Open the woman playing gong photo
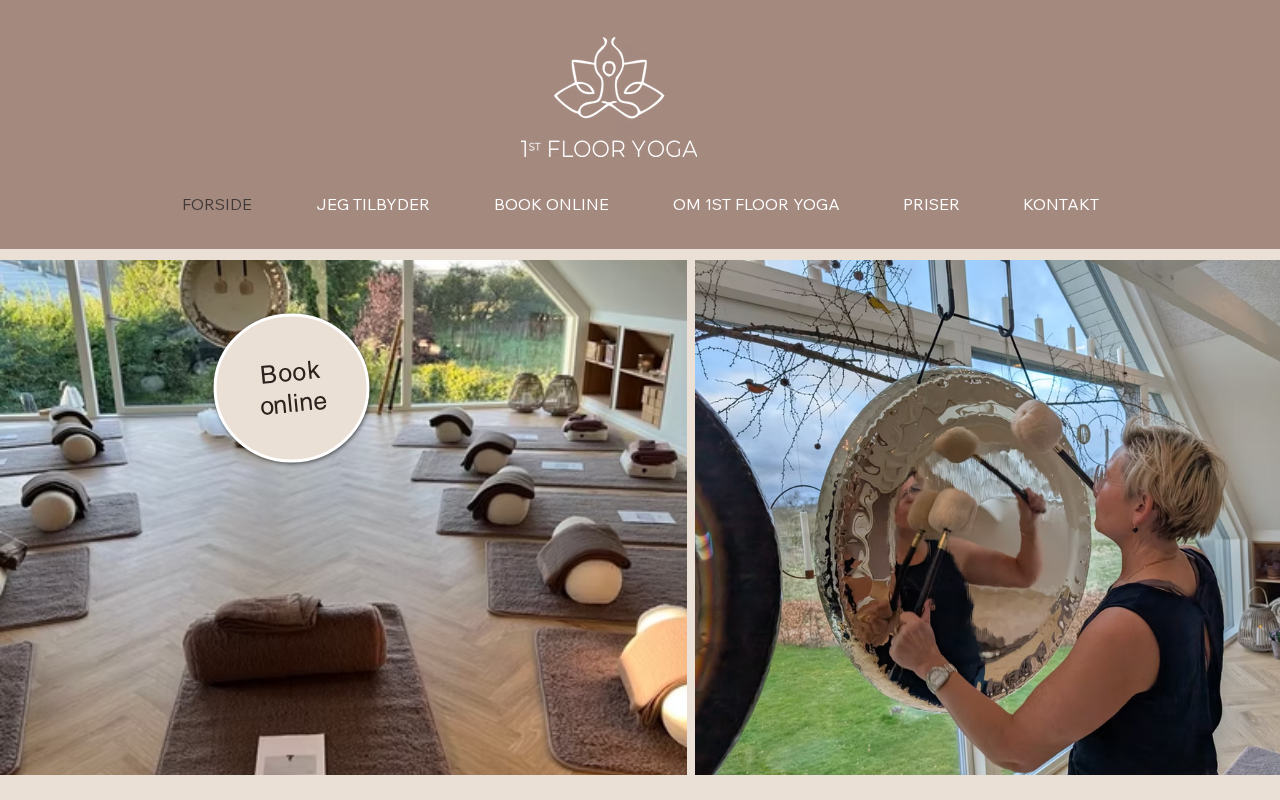This screenshot has width=1280, height=800. pyautogui.click(x=987, y=517)
